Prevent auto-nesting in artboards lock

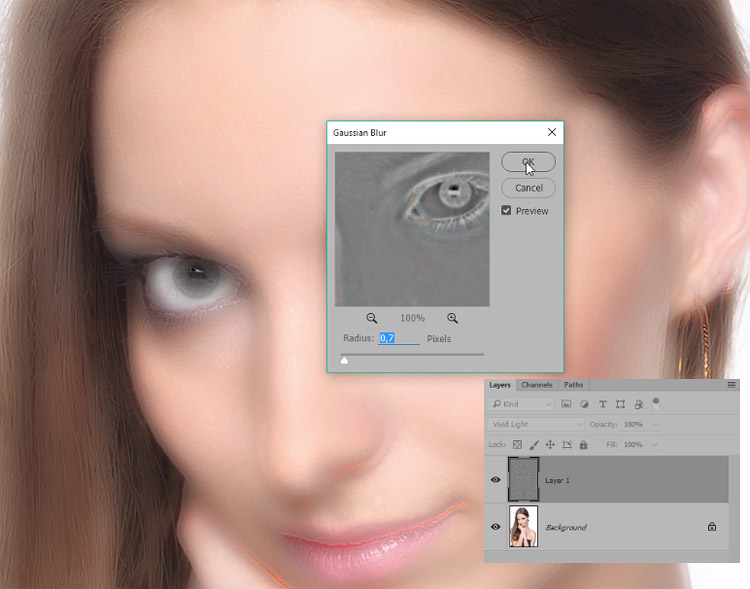point(567,445)
